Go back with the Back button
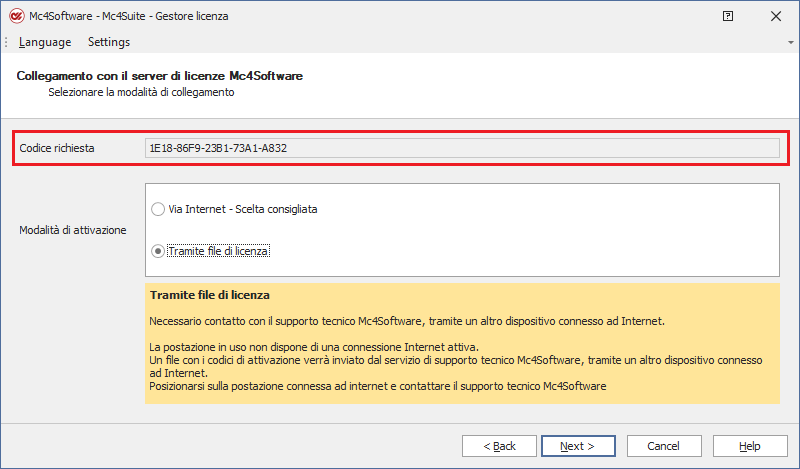800x469 pixels. point(499,446)
